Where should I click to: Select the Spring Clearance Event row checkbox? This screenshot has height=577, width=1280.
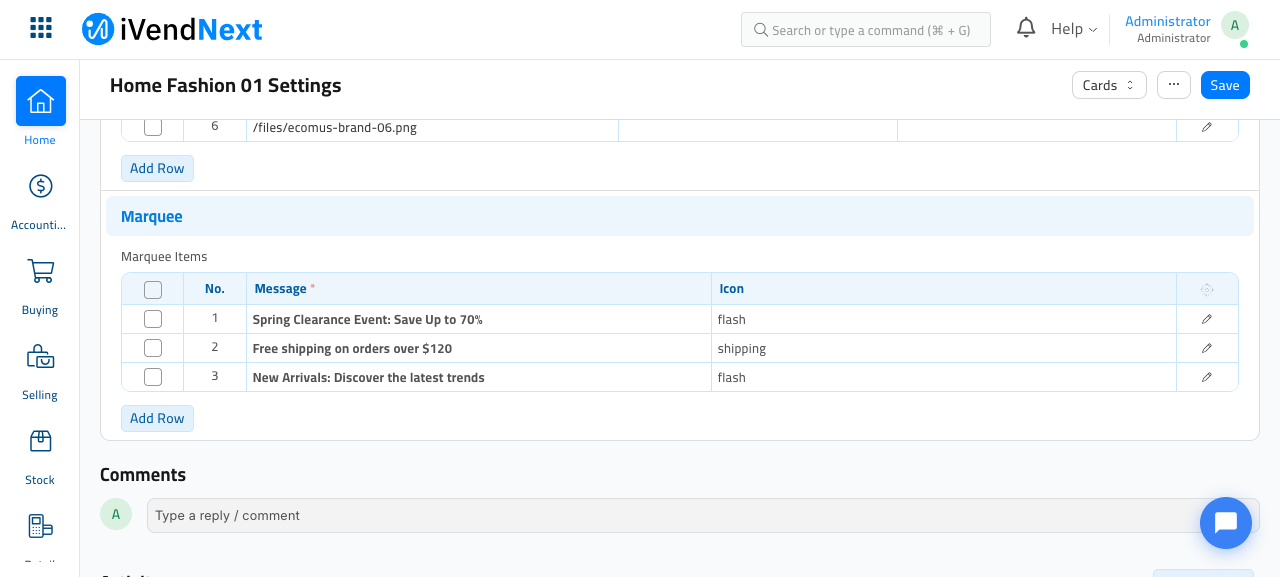pos(153,319)
